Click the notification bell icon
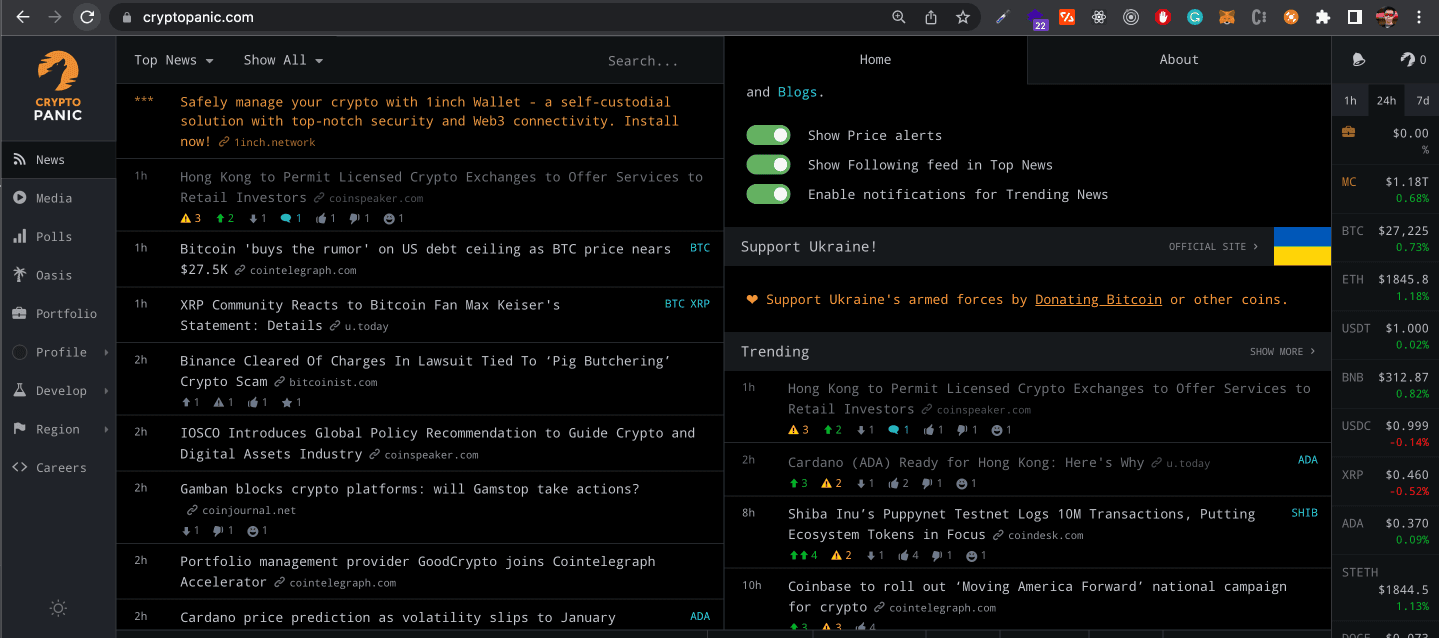The width and height of the screenshot is (1439, 638). [x=1357, y=59]
